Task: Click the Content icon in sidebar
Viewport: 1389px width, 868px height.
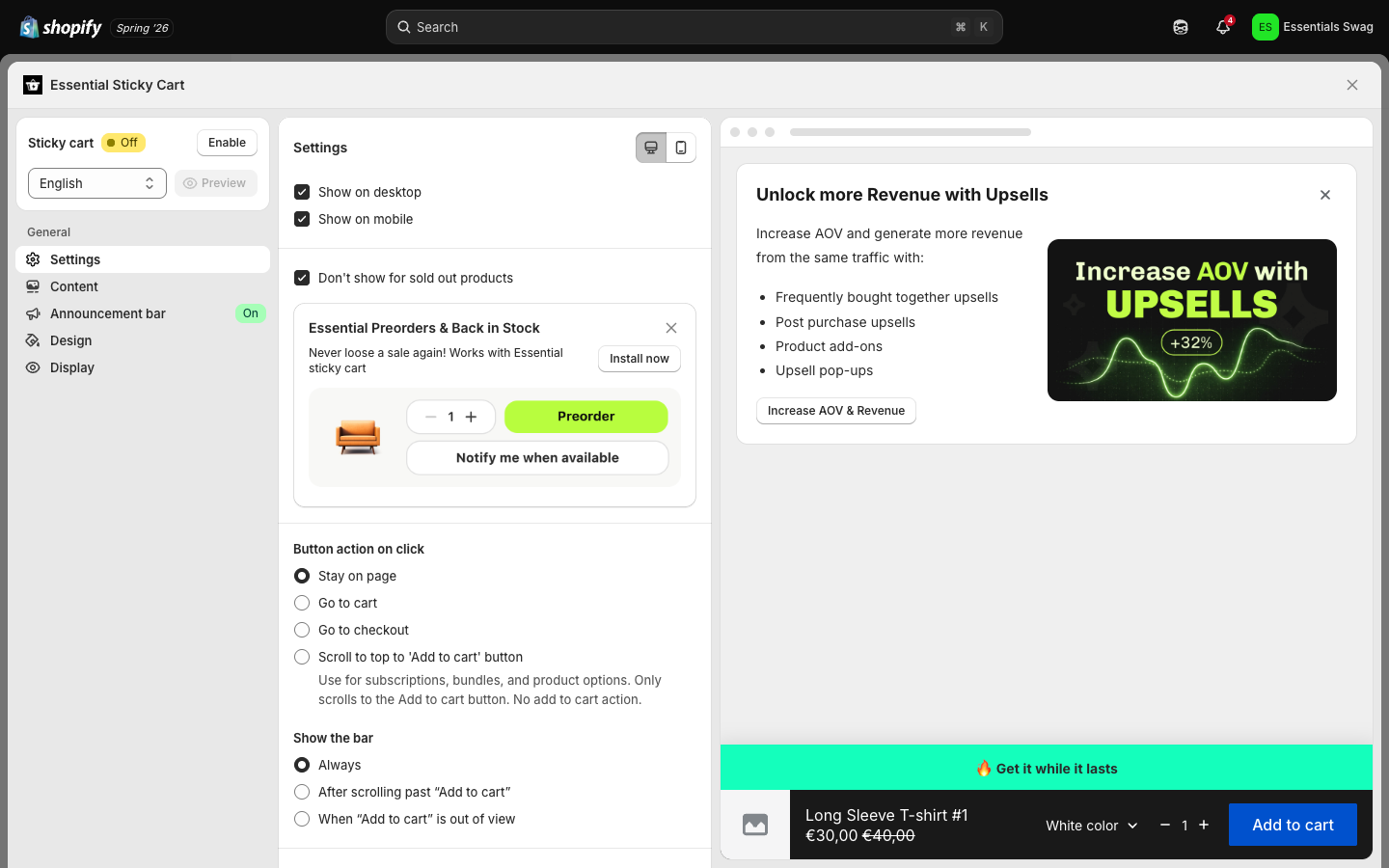Action: 33,286
